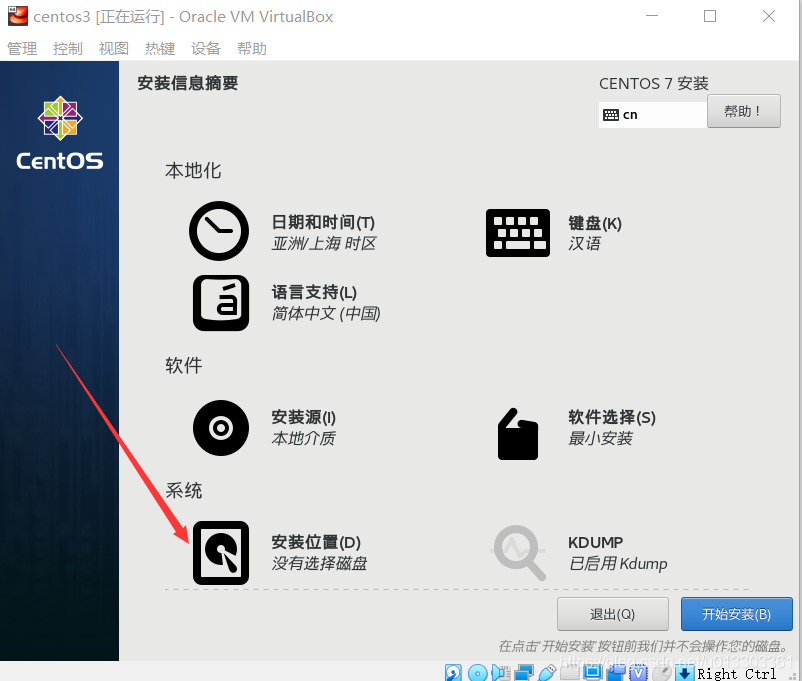Click the CentOS logo in the sidebar
This screenshot has height=681, width=802.
tap(60, 133)
